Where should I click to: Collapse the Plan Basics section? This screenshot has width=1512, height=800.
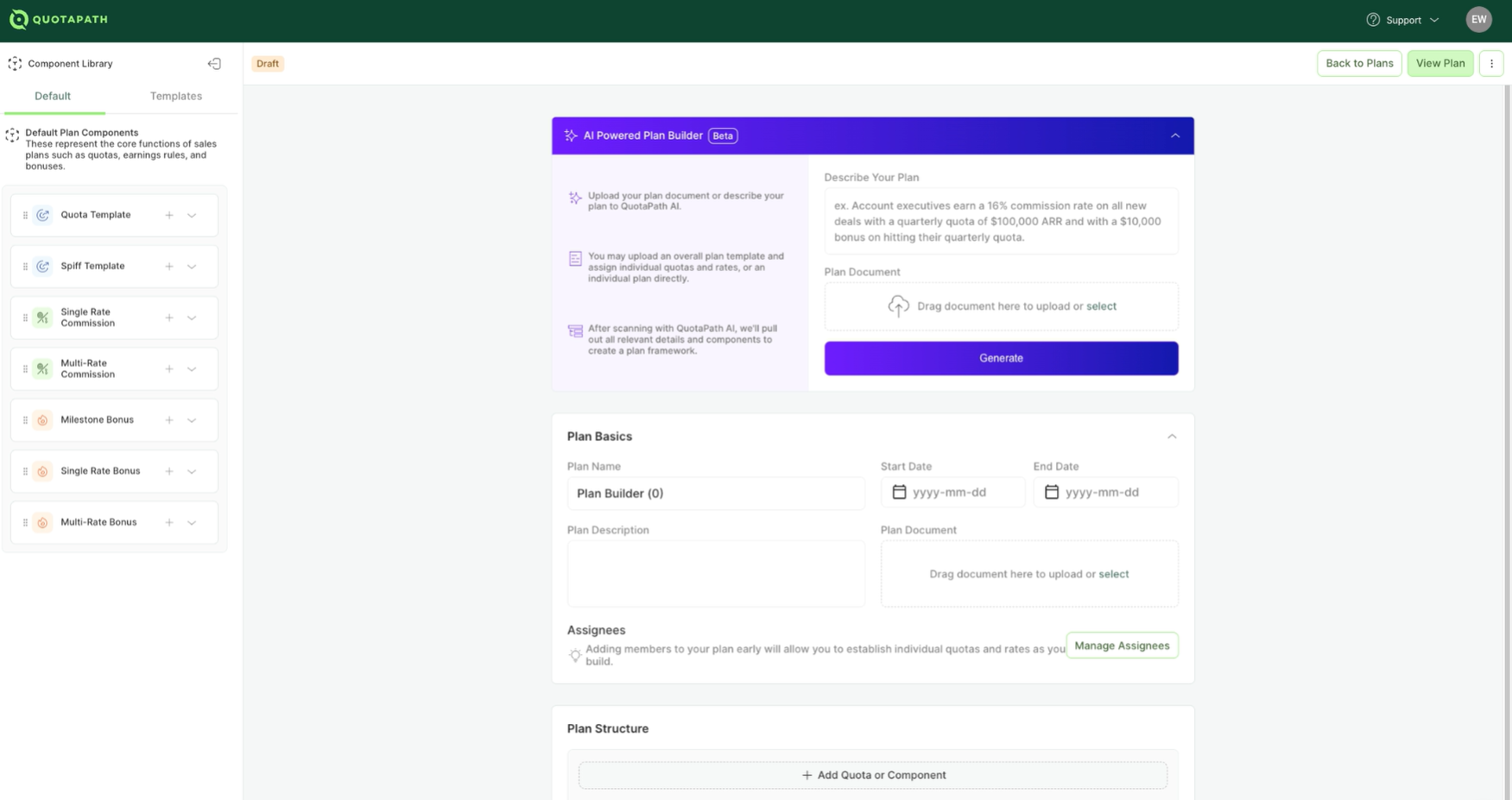click(1172, 437)
